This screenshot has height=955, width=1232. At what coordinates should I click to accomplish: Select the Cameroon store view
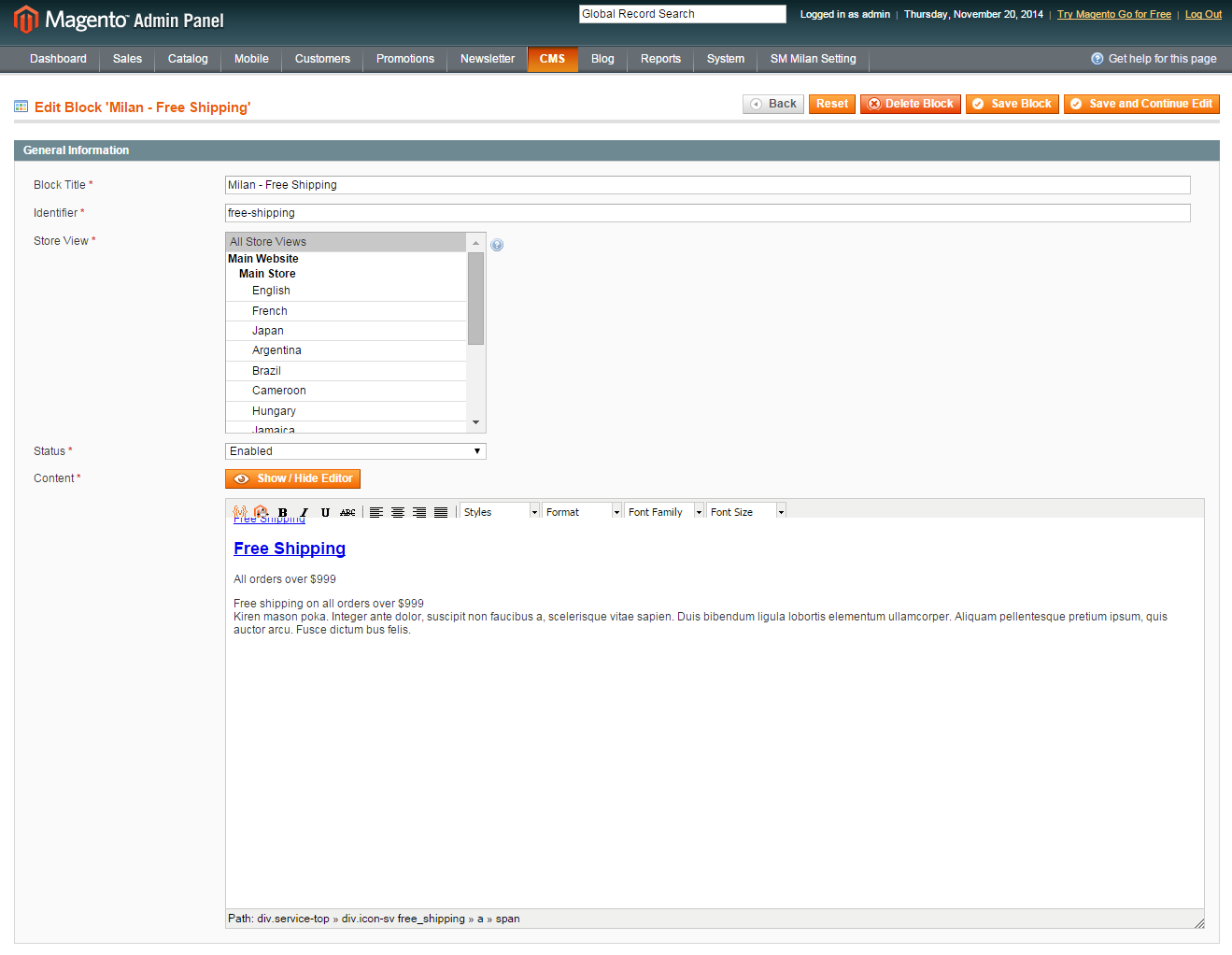(346, 391)
